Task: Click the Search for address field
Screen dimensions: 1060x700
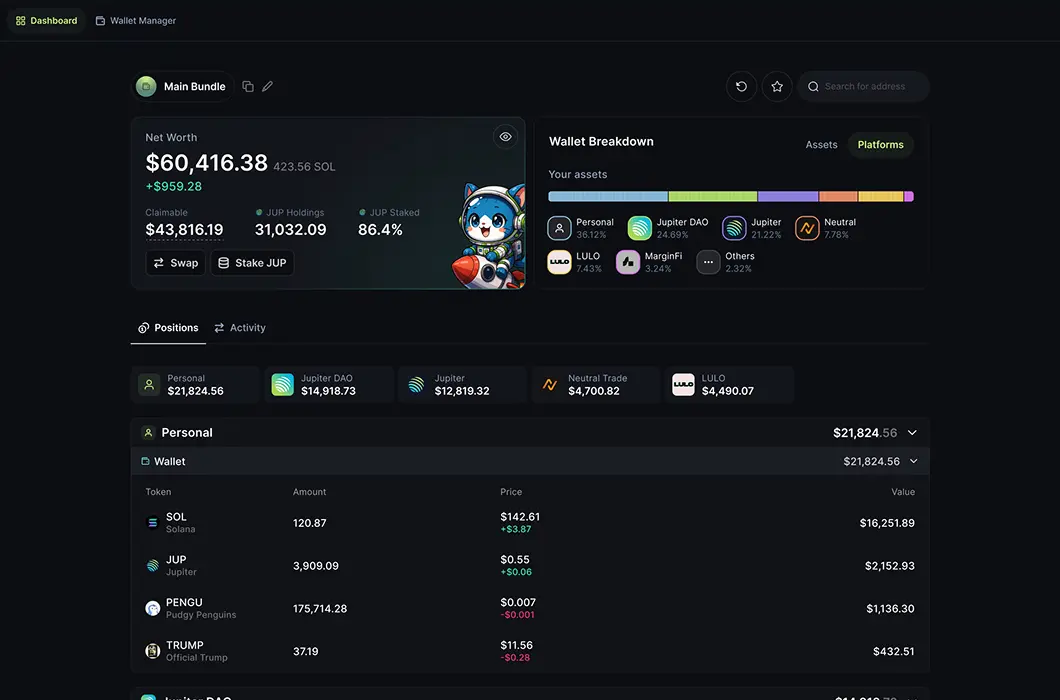Action: [863, 86]
